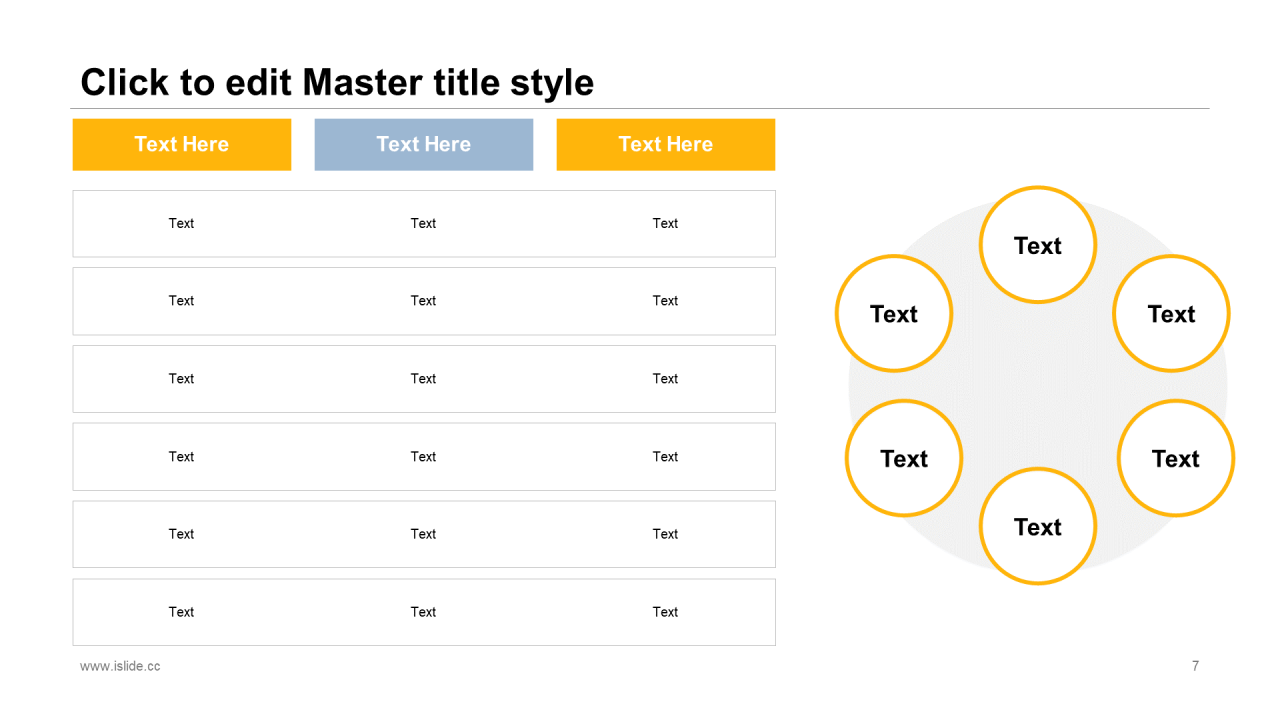Pick the lower-right circle of the ring diagram
The image size is (1280, 720).
[1175, 458]
